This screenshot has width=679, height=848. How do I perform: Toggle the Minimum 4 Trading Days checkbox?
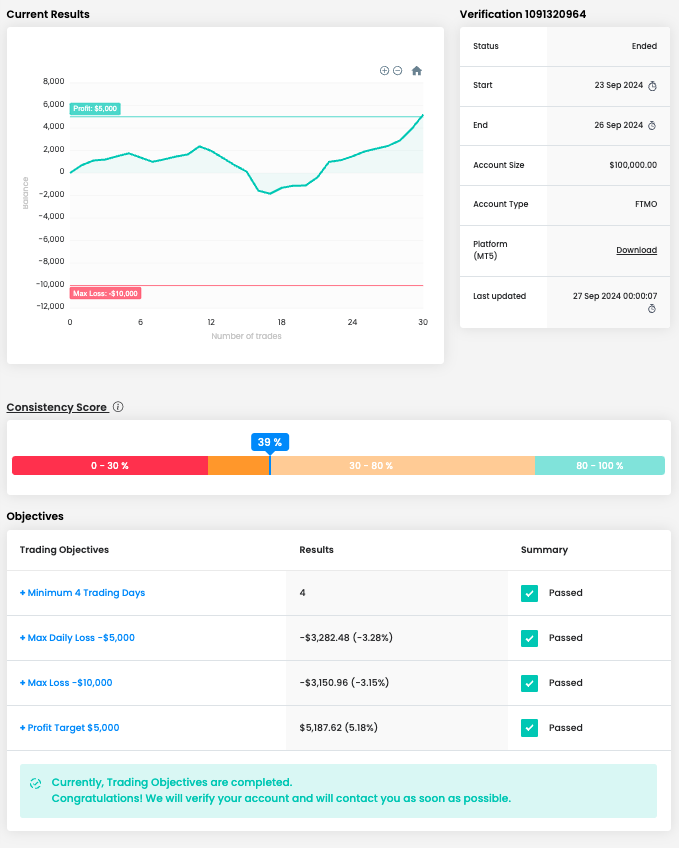coord(529,593)
